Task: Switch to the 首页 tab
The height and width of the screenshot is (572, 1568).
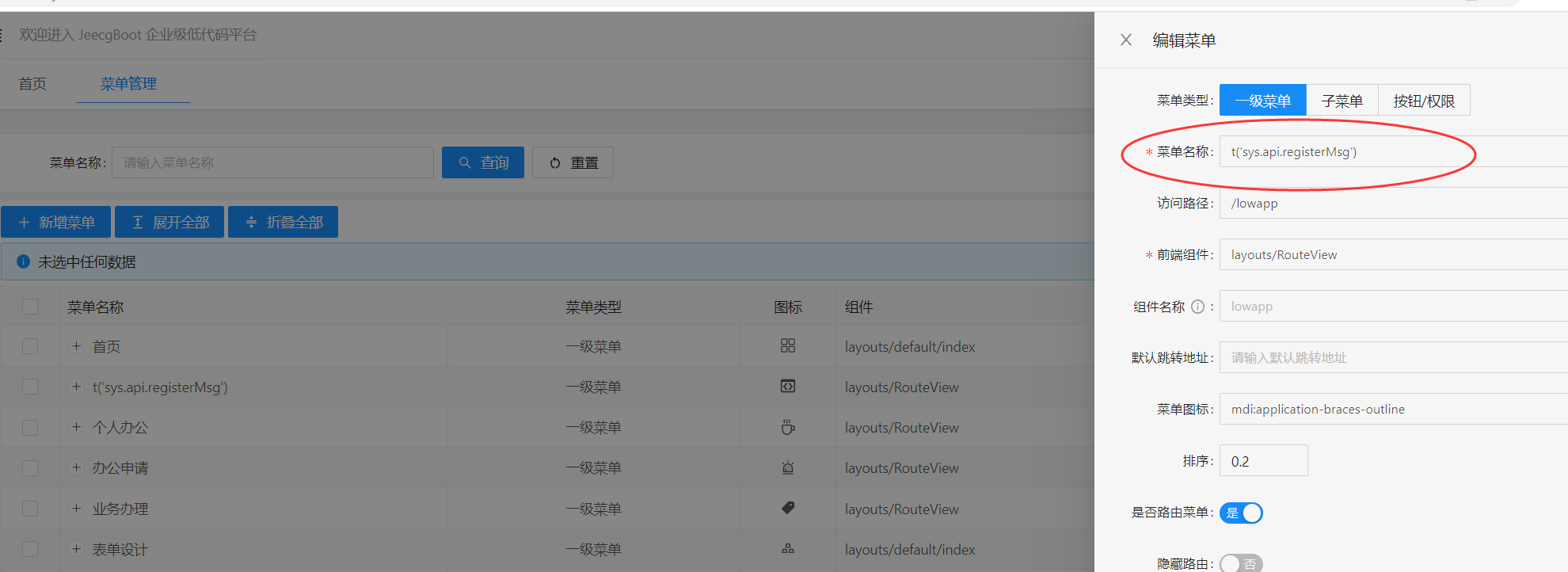Action: [32, 83]
